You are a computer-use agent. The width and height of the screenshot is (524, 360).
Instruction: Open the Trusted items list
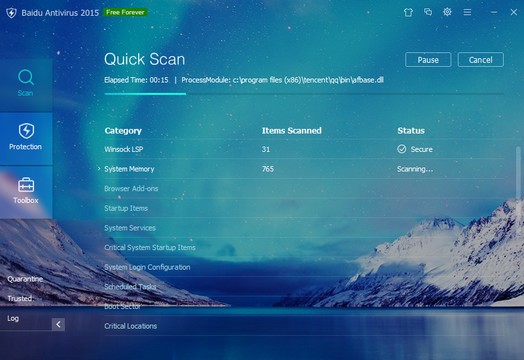(x=20, y=298)
